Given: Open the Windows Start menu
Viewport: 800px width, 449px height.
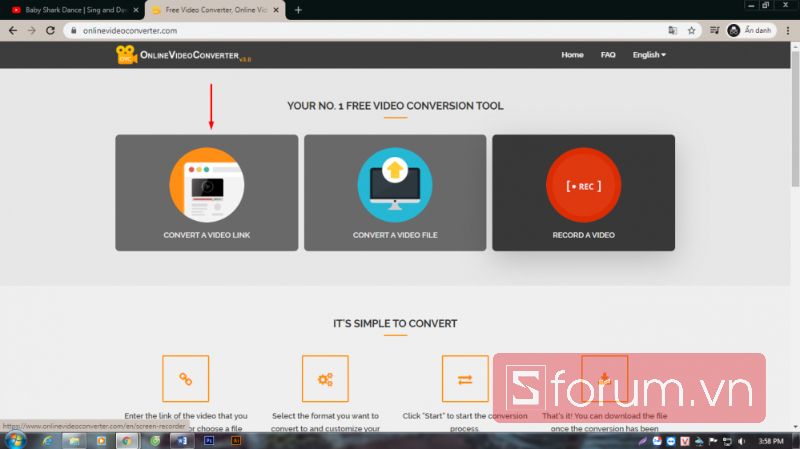Looking at the screenshot, I should (14, 440).
